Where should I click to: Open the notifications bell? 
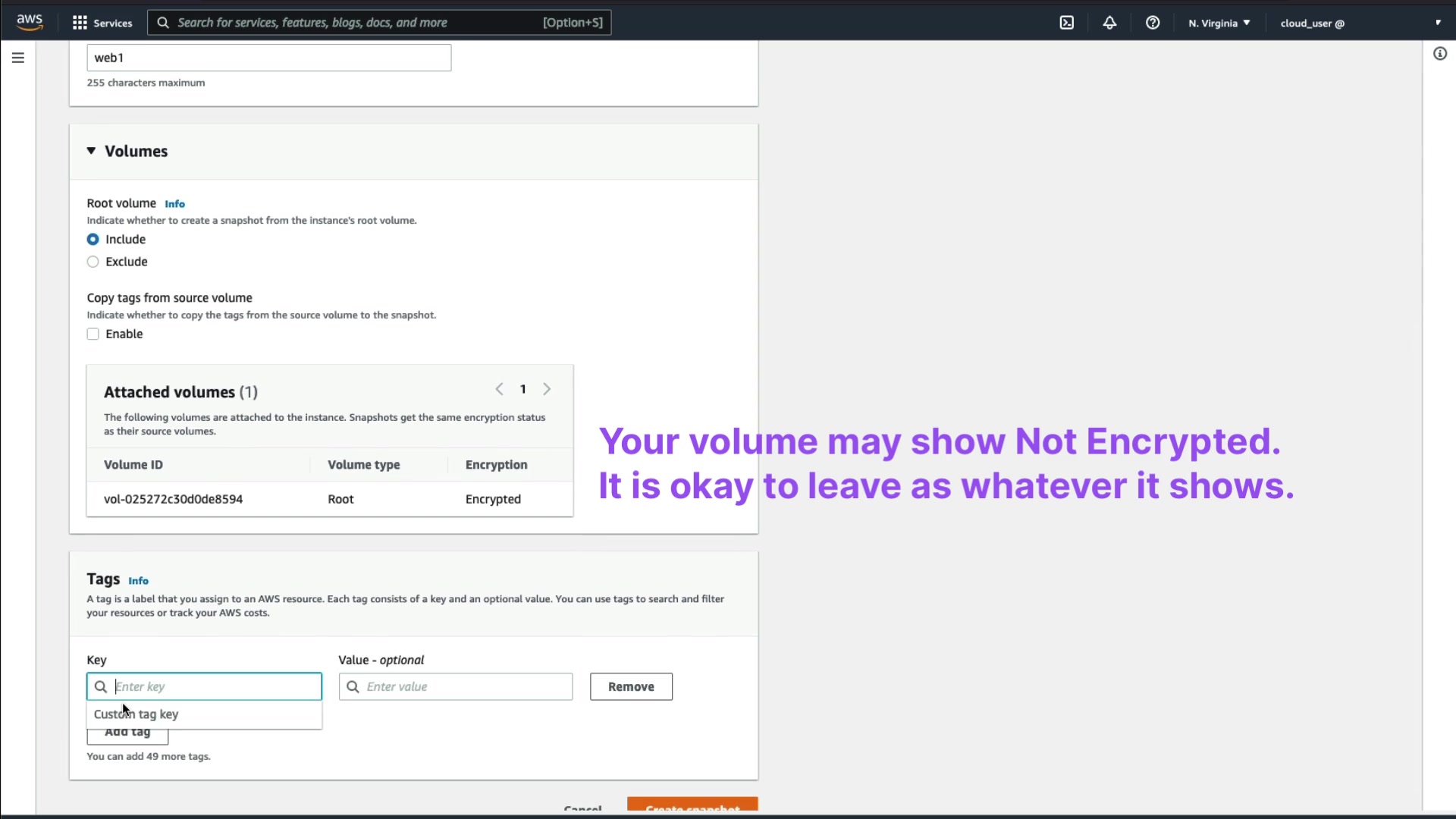1109,23
